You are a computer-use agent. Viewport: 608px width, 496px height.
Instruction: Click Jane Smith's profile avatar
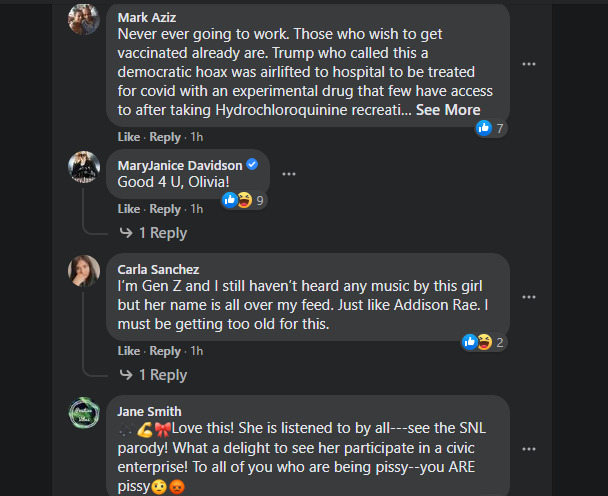[83, 413]
